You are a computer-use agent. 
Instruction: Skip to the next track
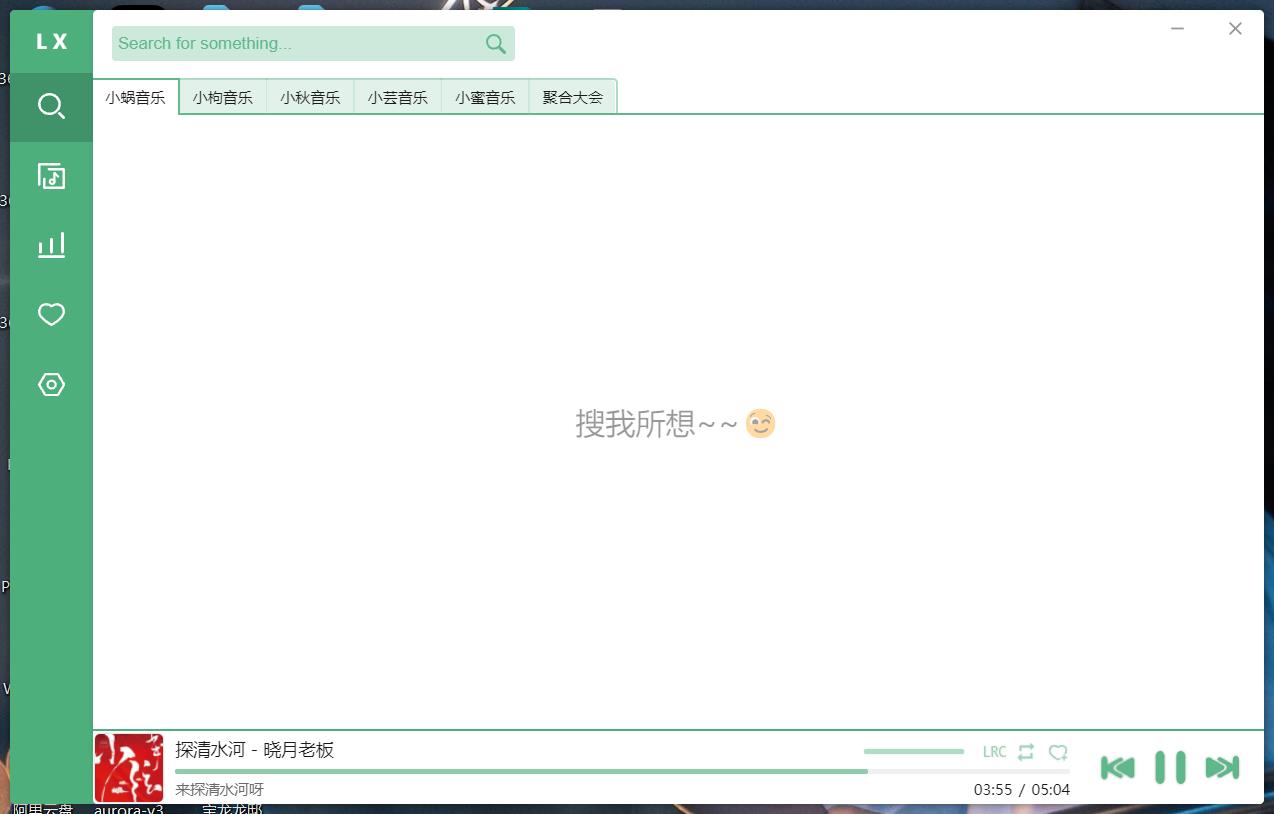(1222, 767)
